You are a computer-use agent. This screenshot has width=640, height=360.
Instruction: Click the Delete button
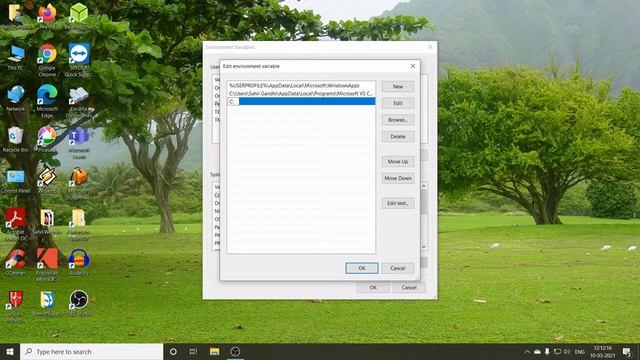[398, 137]
